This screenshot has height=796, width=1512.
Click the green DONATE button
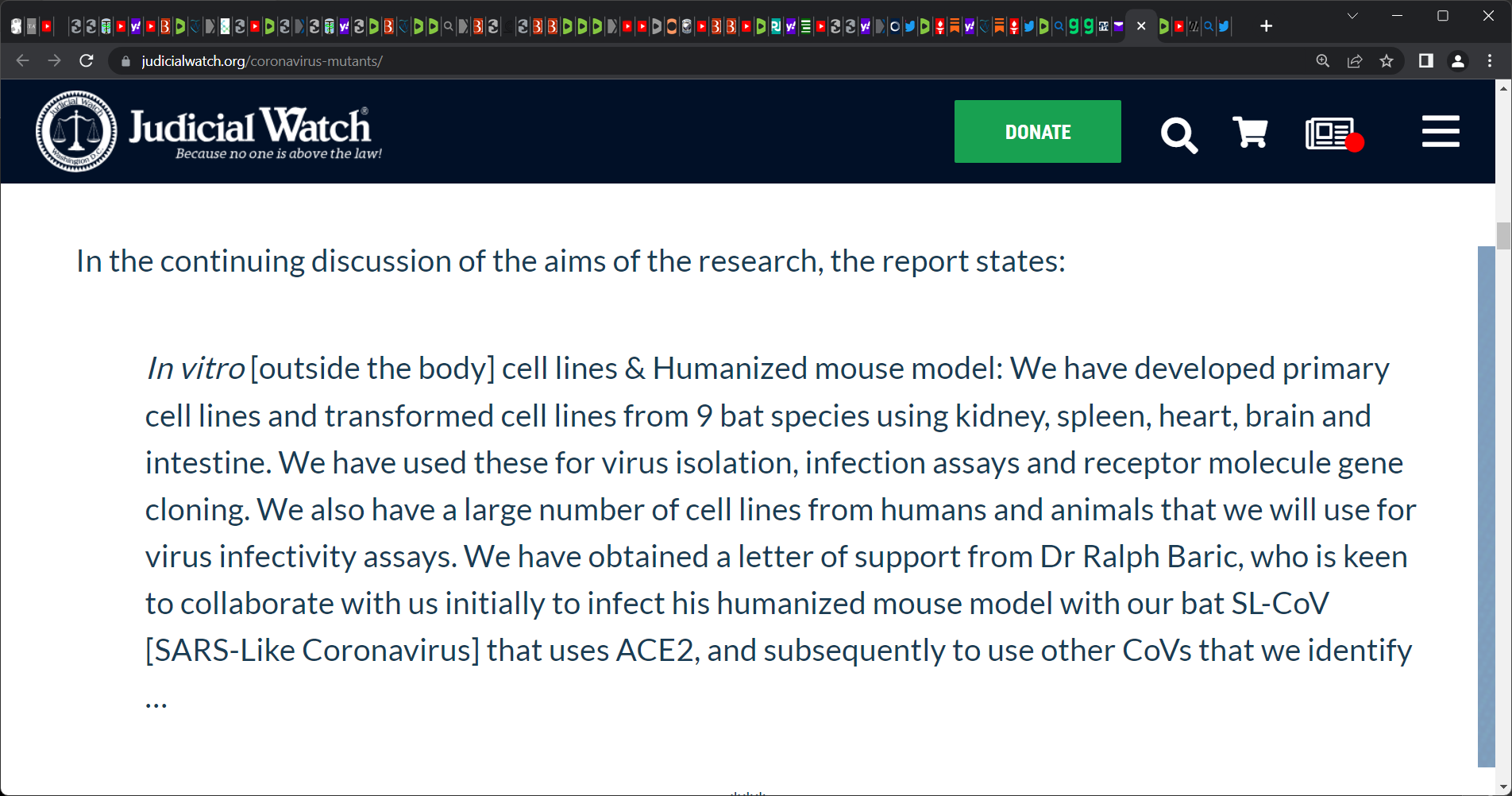[x=1037, y=131]
